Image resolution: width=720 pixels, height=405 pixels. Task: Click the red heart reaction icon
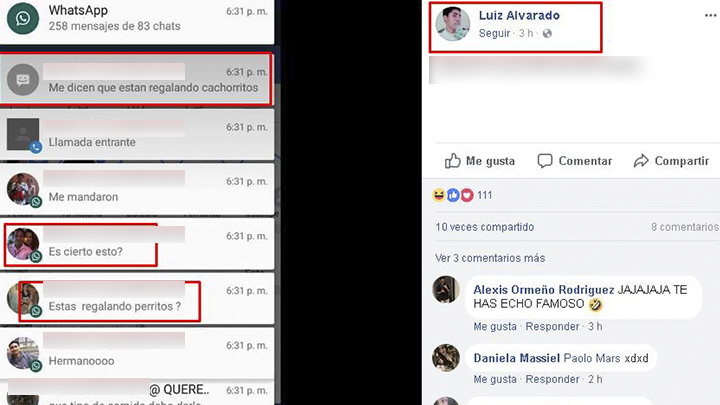tap(467, 196)
